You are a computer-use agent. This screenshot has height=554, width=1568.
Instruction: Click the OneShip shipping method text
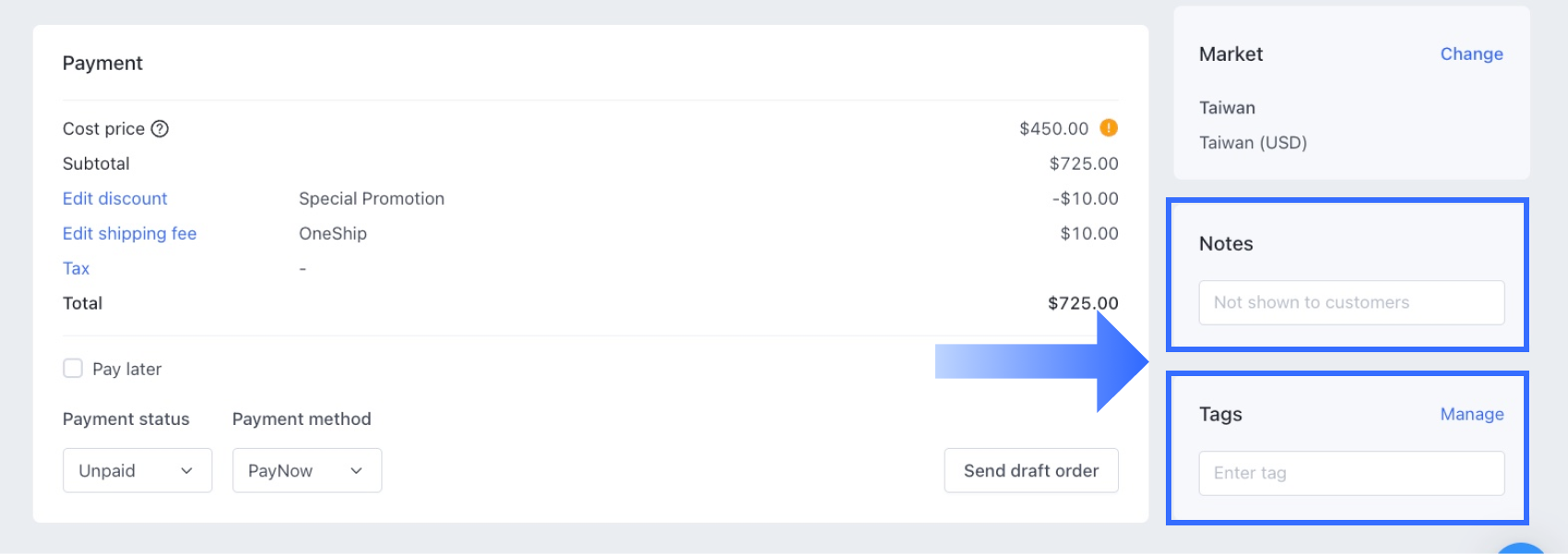click(333, 234)
